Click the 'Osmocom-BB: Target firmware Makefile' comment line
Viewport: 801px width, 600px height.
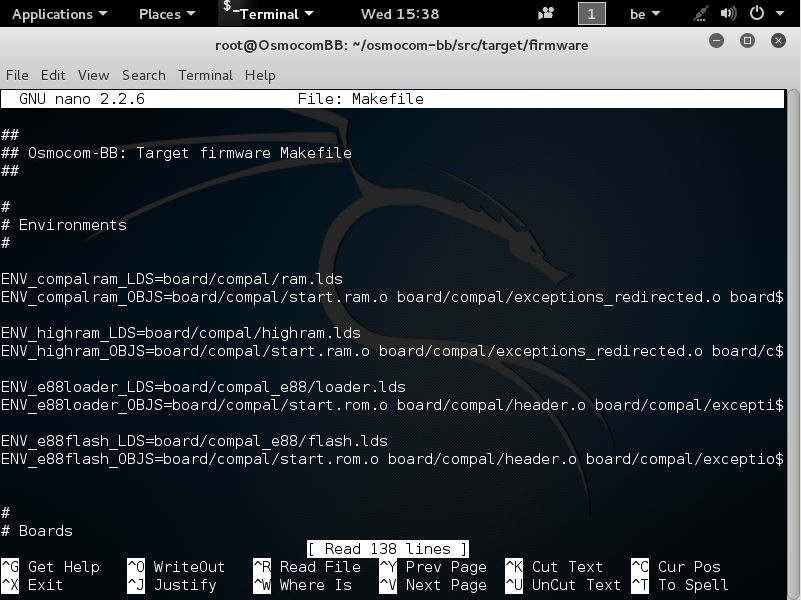click(176, 153)
